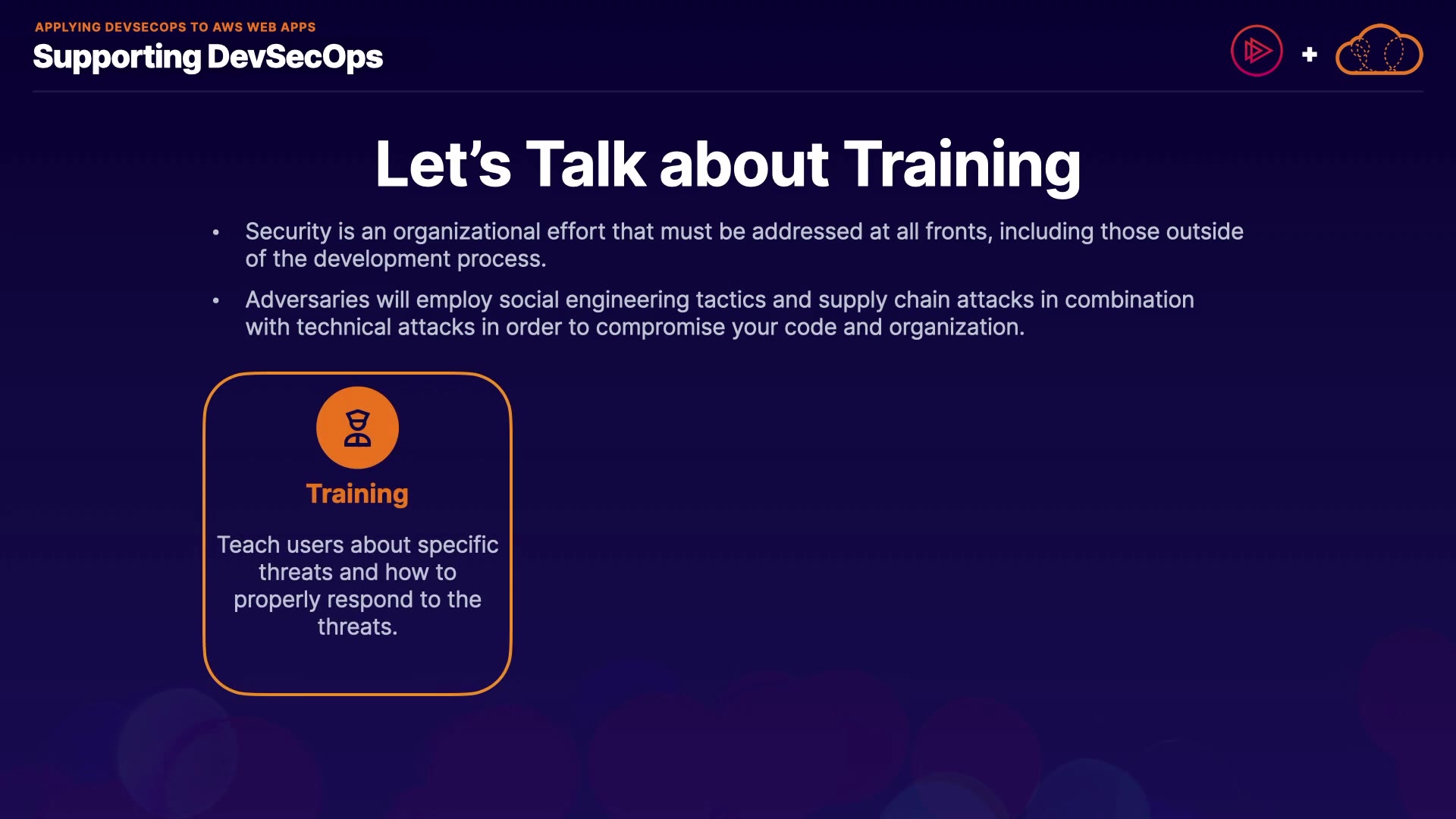Image resolution: width=1456 pixels, height=819 pixels.
Task: Click 'threats and how to' card line
Action: (x=357, y=572)
